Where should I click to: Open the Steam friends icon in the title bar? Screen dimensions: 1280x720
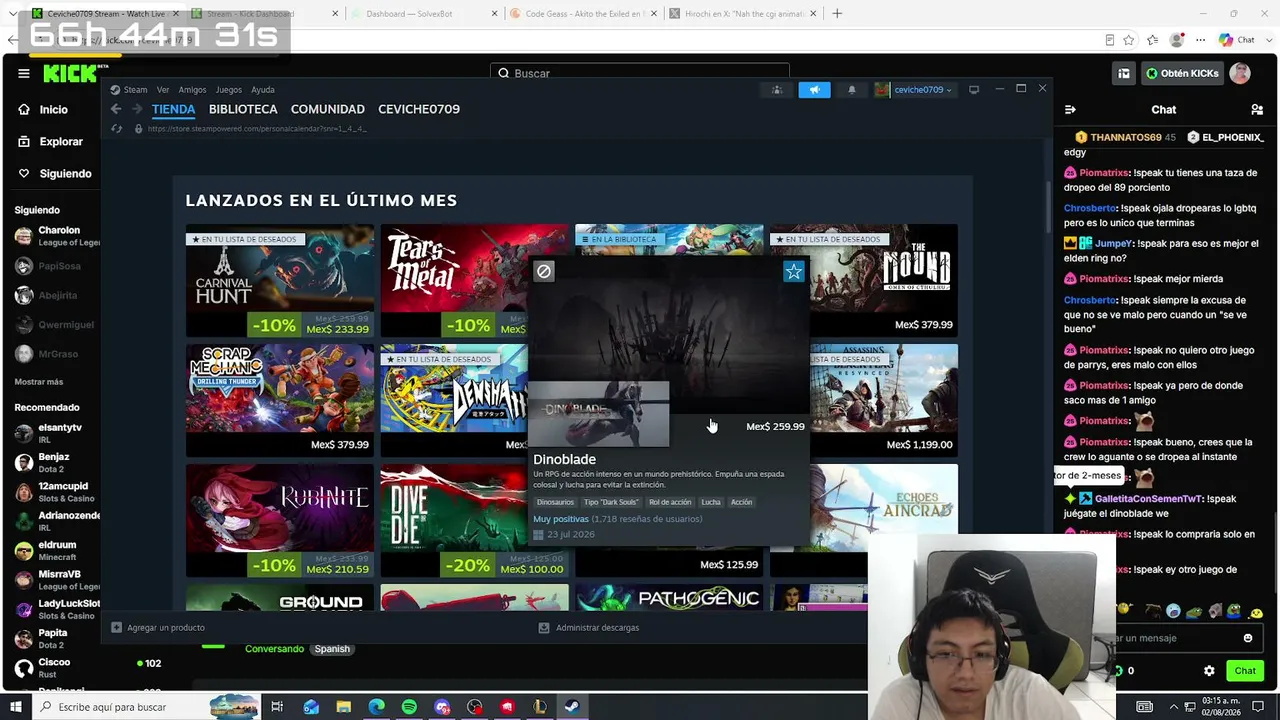click(x=777, y=90)
